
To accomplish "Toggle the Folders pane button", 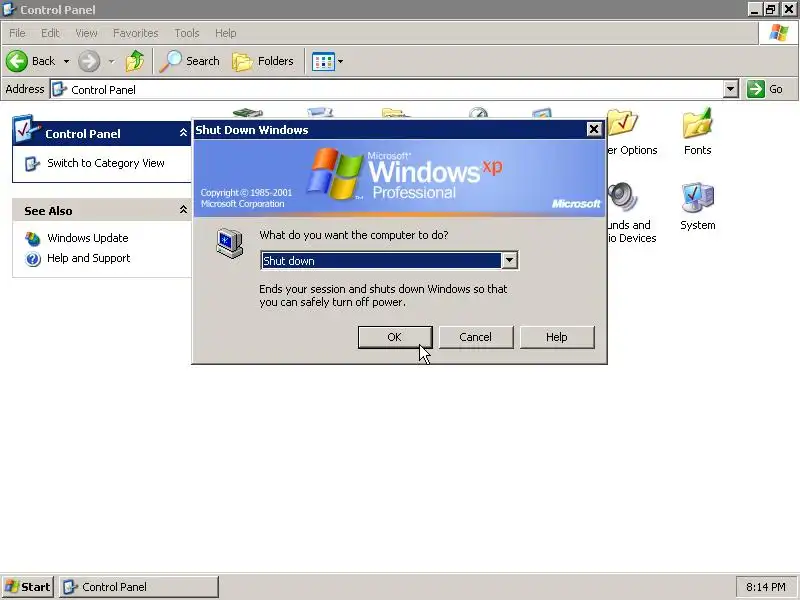I will click(263, 61).
